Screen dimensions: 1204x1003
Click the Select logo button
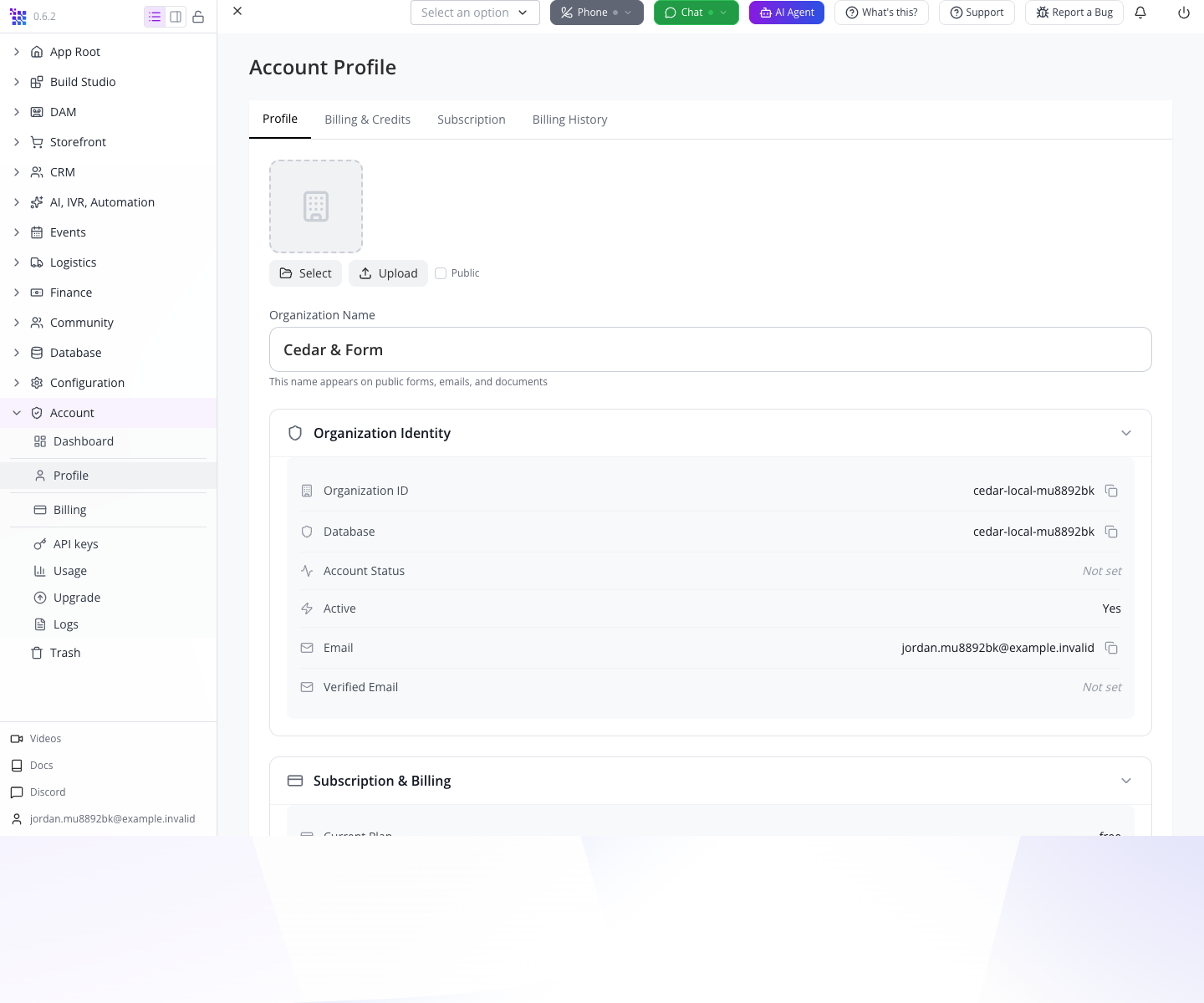(305, 273)
